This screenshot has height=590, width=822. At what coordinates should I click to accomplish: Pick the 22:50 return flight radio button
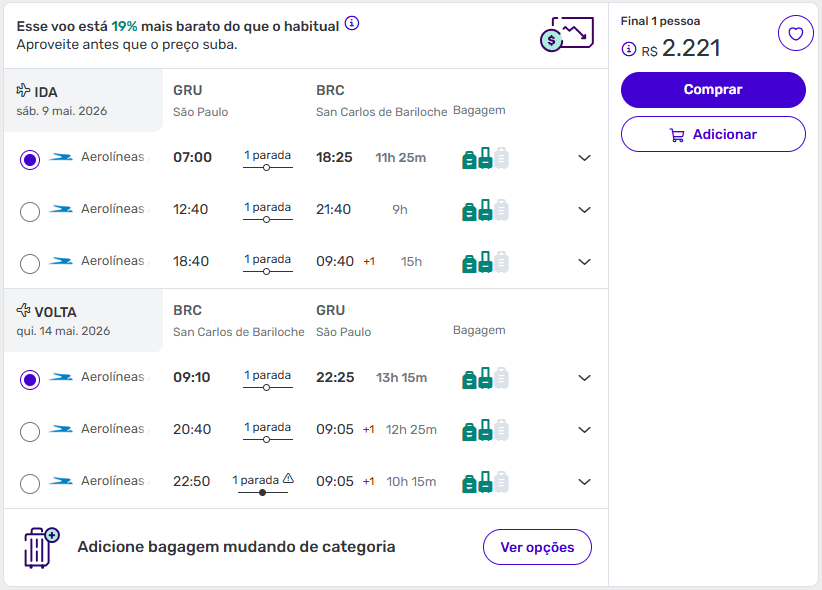coord(30,483)
